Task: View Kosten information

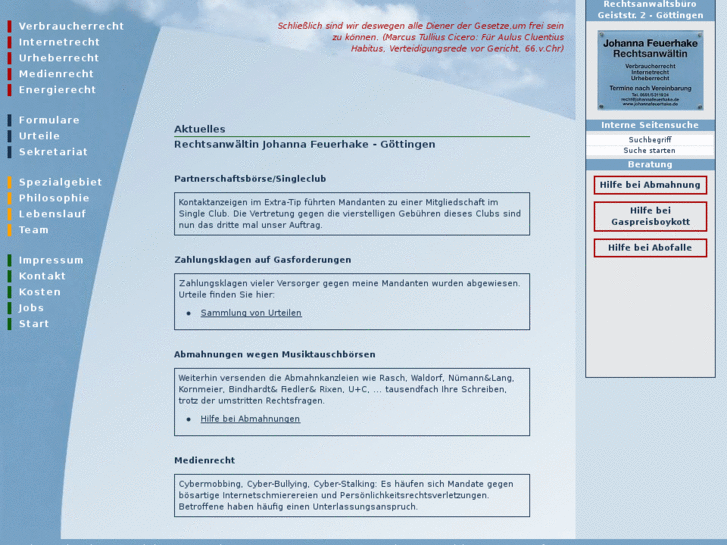Action: pyautogui.click(x=40, y=292)
